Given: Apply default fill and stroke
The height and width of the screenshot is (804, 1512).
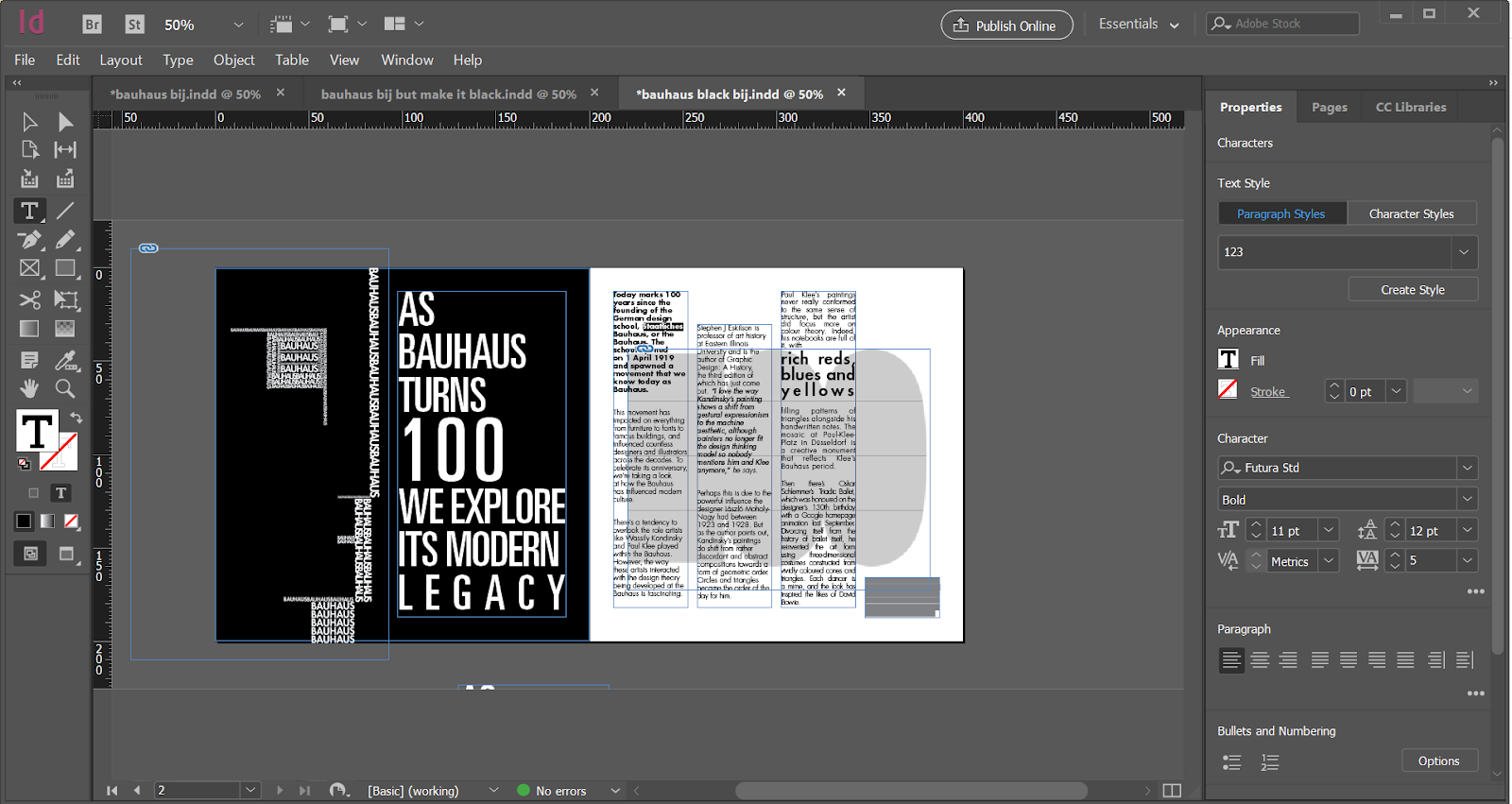Looking at the screenshot, I should point(24,464).
